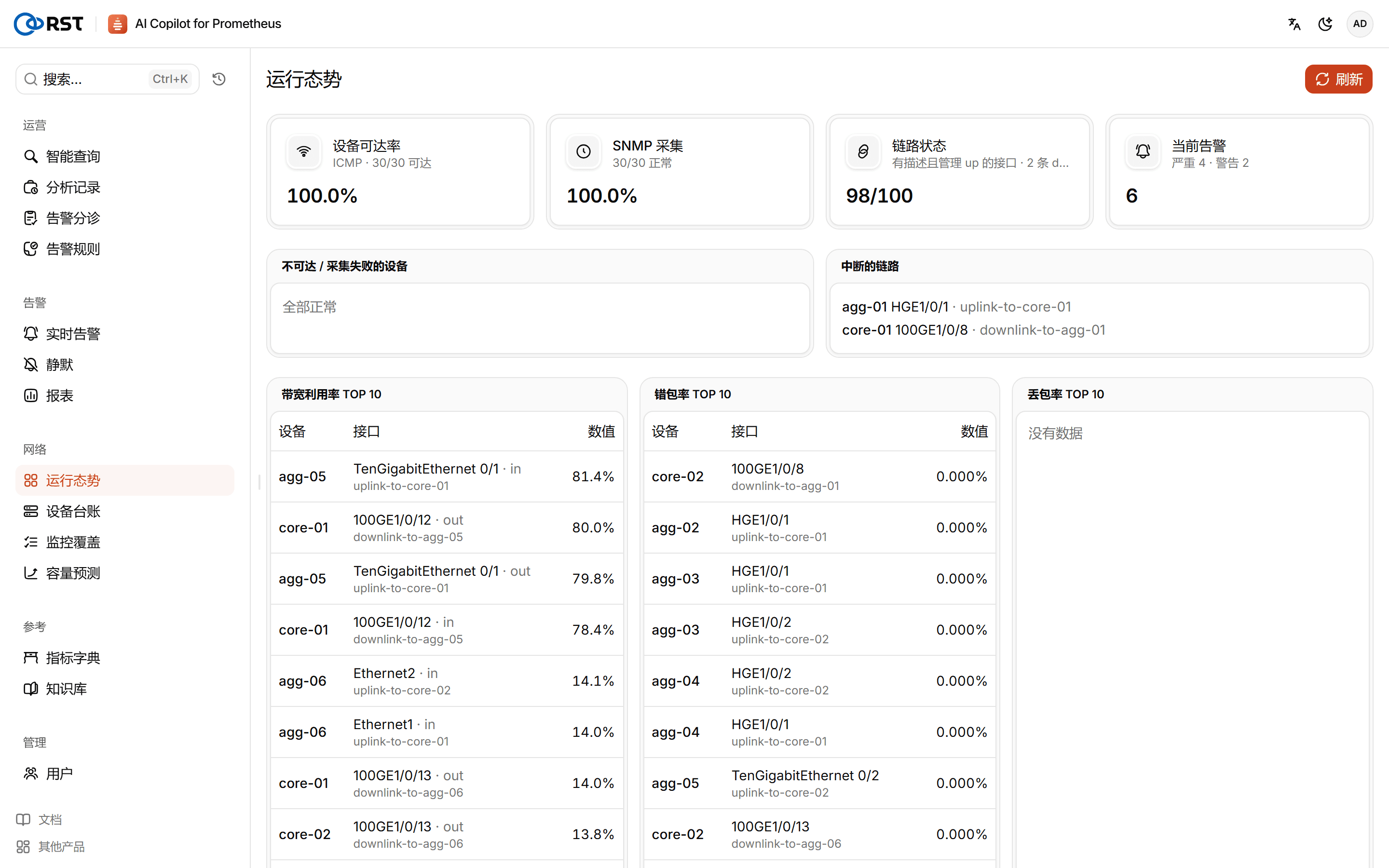Open 智能查询 in the sidebar
This screenshot has width=1389, height=868.
click(x=124, y=156)
